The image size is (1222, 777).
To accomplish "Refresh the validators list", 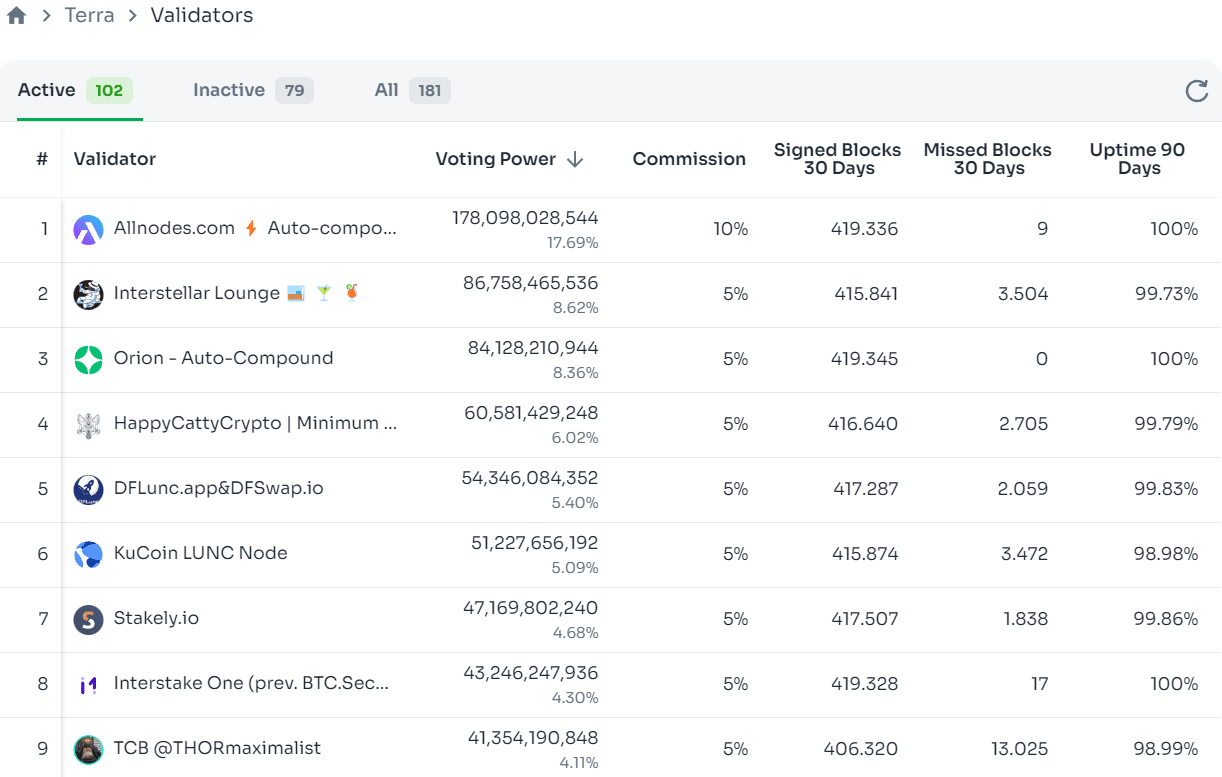I will pyautogui.click(x=1196, y=91).
